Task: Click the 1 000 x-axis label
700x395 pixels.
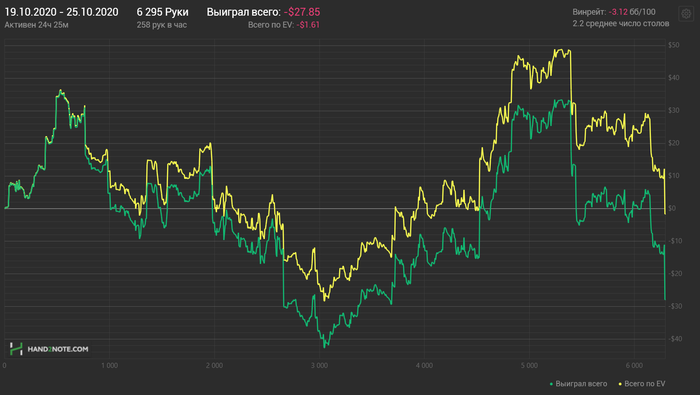Action: 109,366
